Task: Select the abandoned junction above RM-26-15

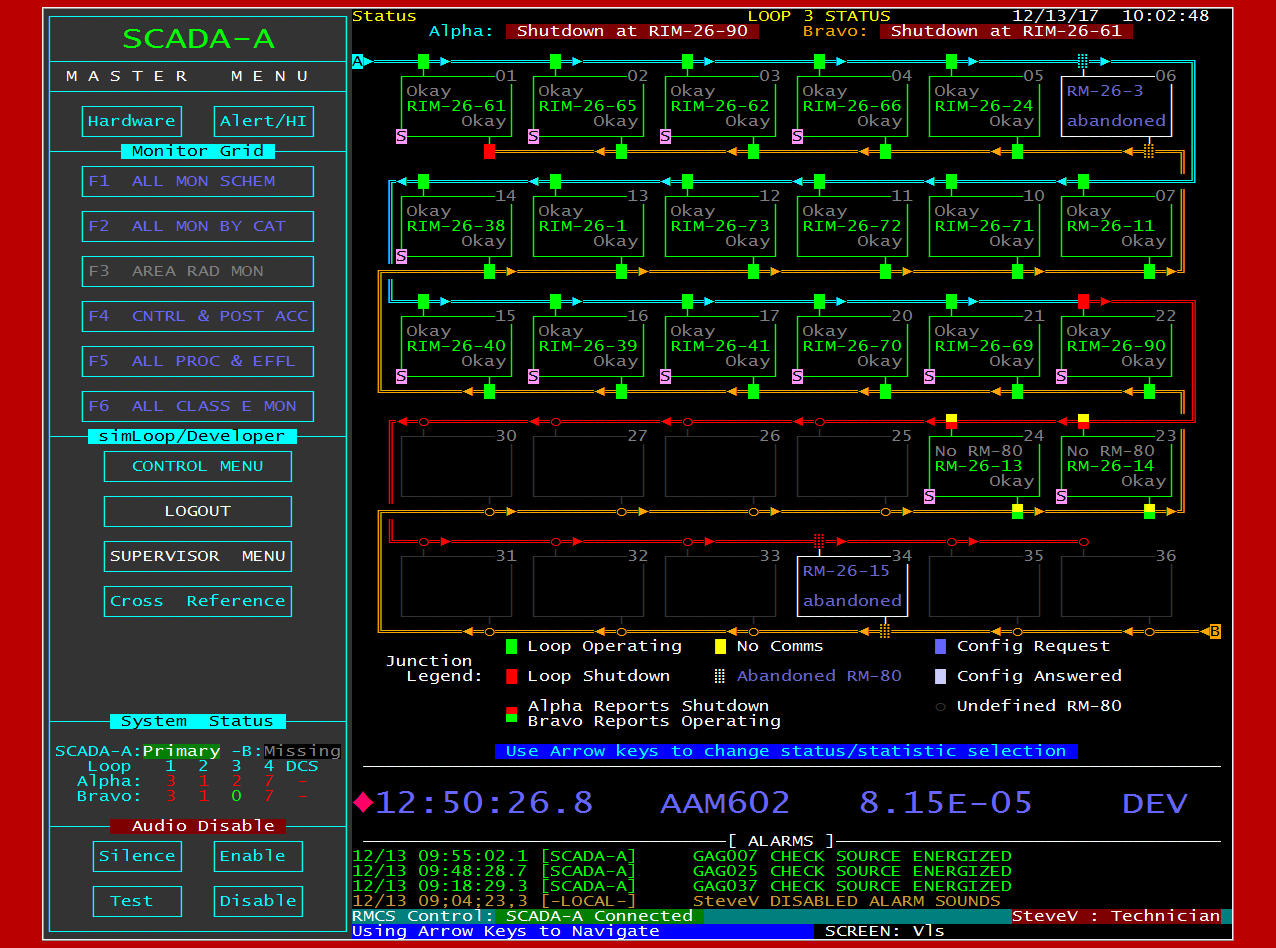Action: 819,541
